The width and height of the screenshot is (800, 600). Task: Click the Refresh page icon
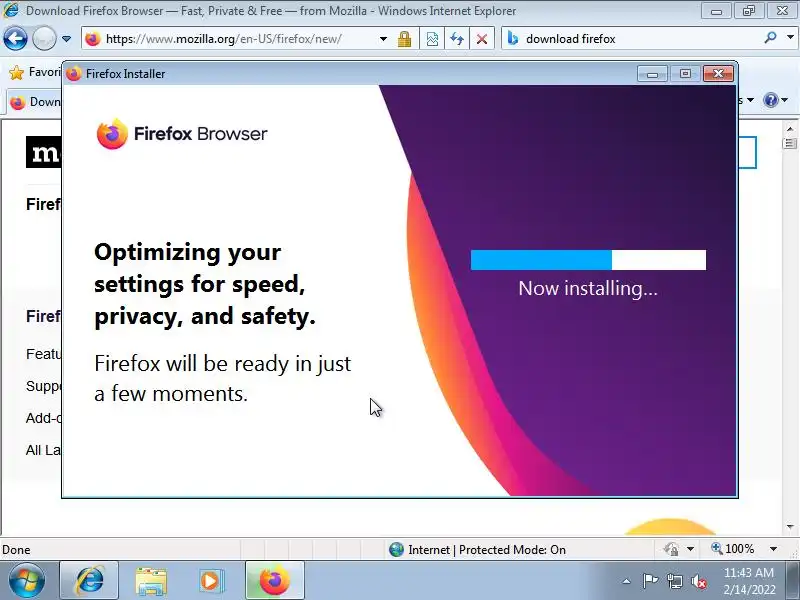point(457,39)
